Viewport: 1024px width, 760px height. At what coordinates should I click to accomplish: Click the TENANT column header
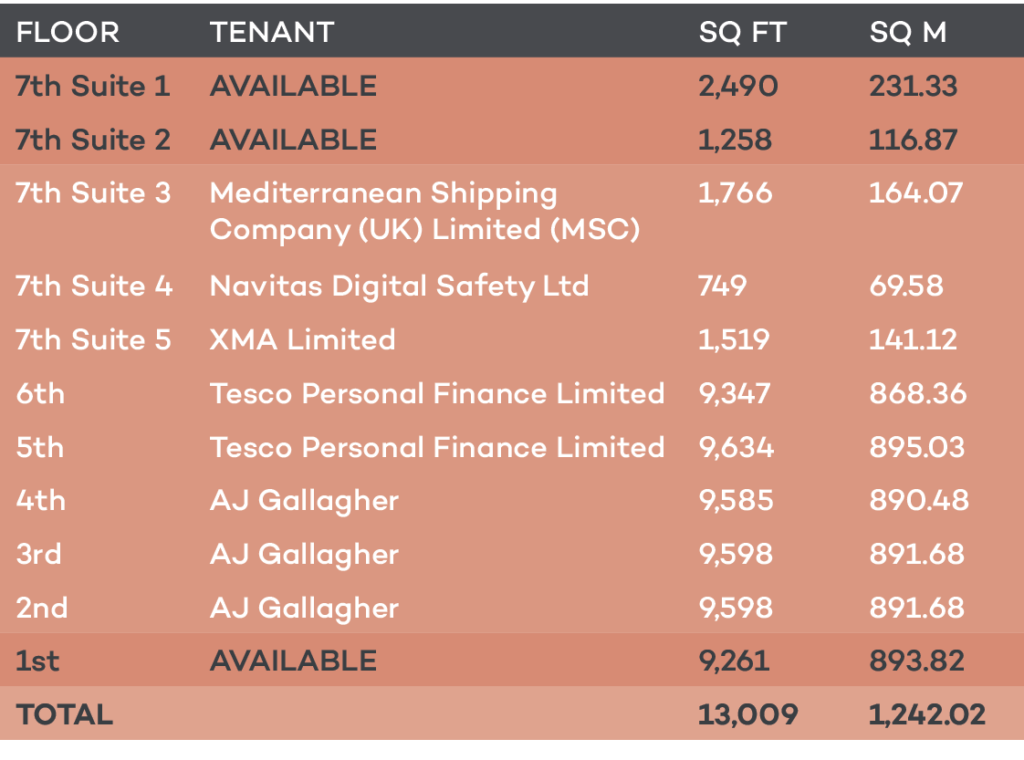(272, 32)
